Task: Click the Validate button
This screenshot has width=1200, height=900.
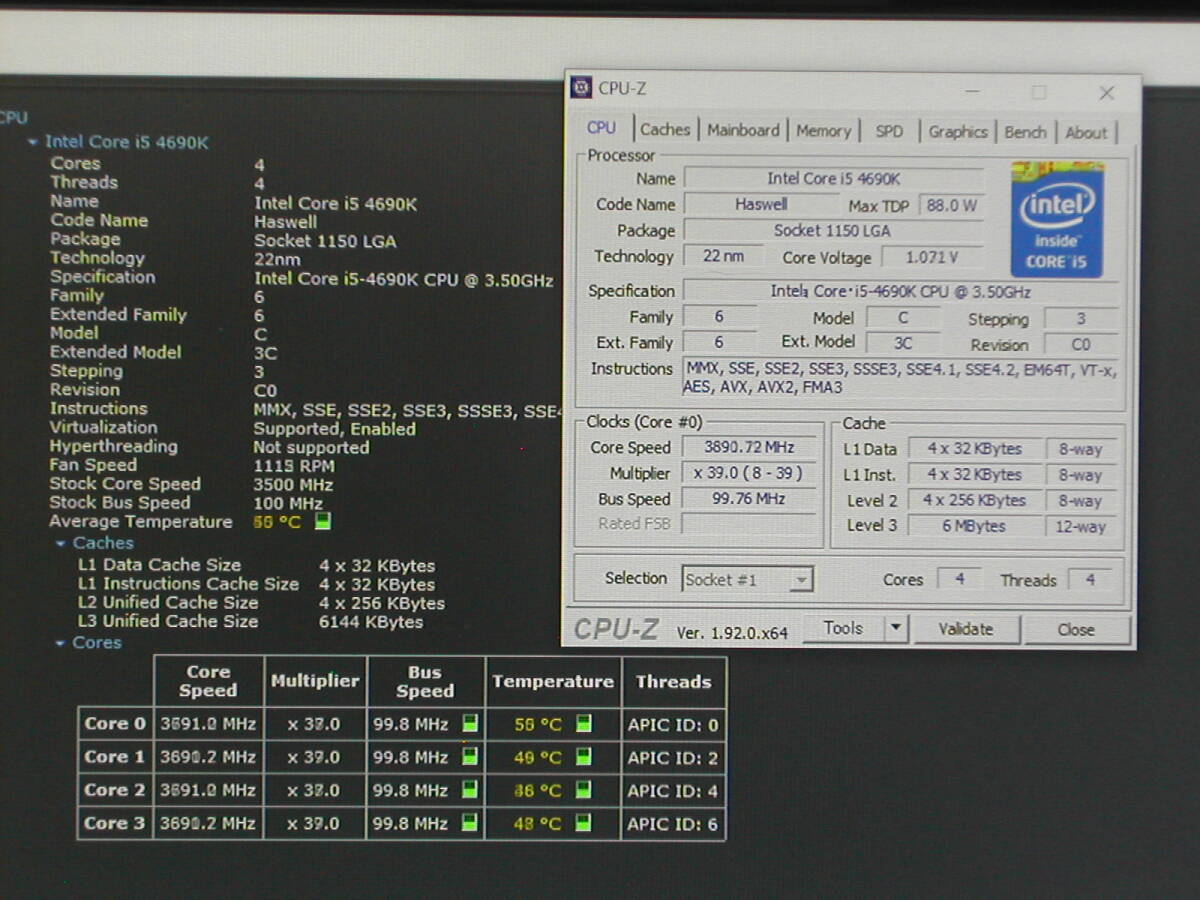Action: click(966, 629)
